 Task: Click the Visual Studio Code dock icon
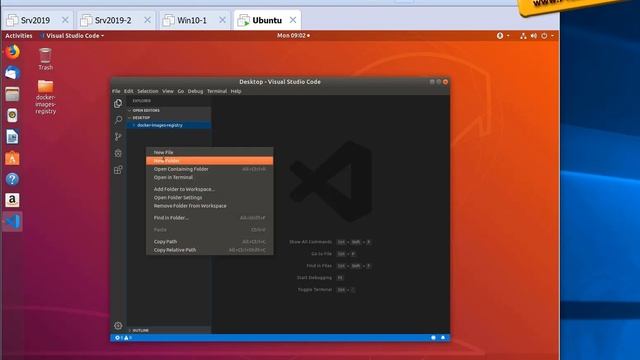click(x=12, y=222)
